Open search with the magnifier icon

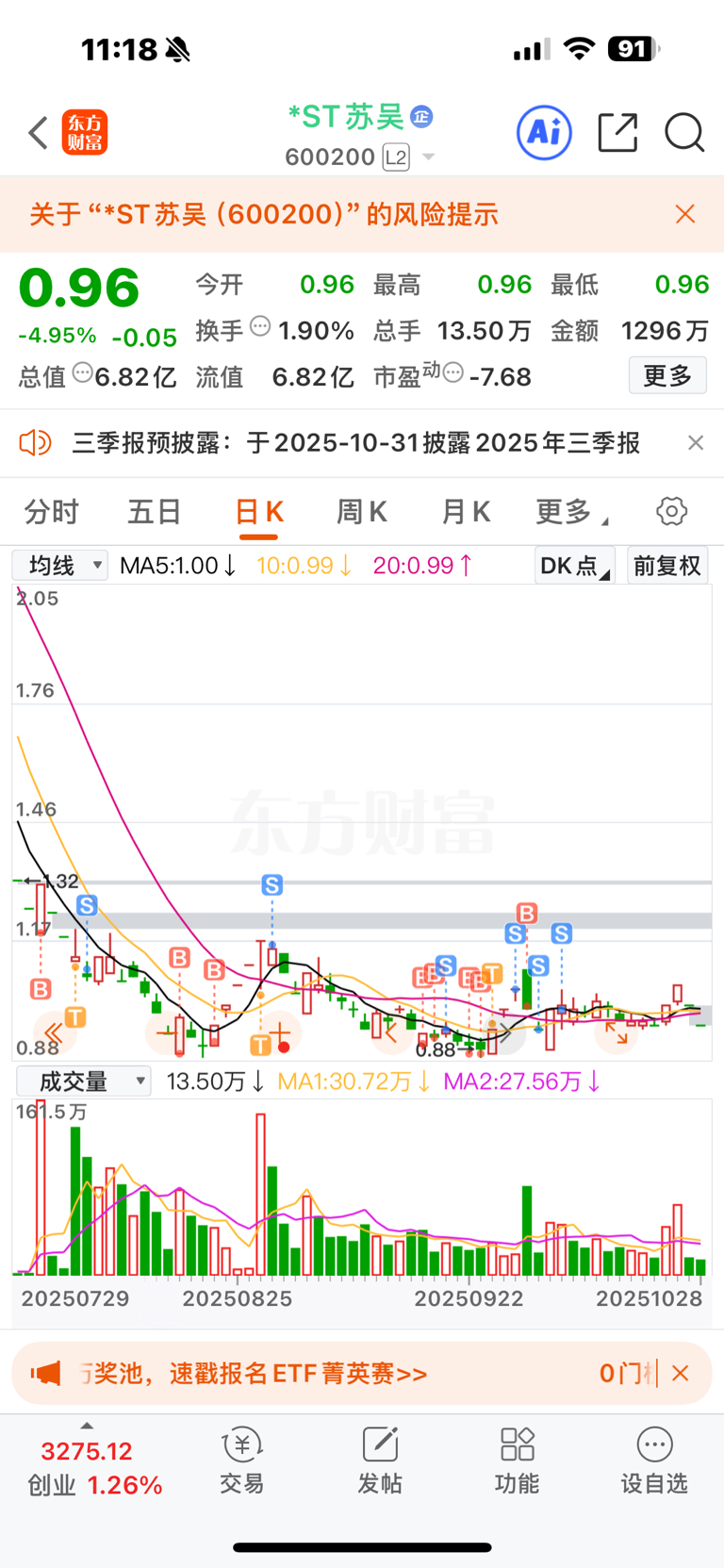(684, 132)
